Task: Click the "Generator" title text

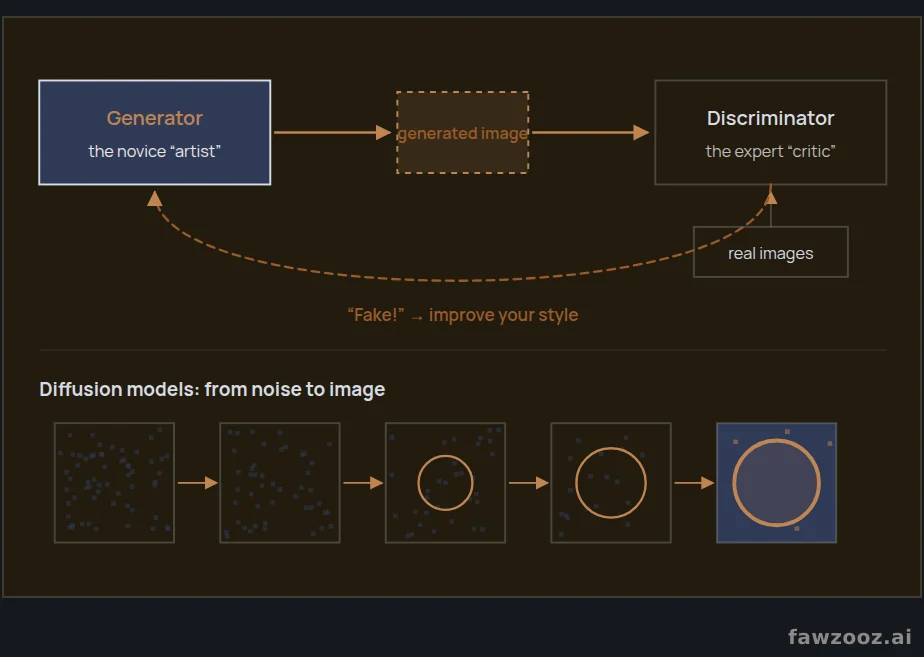Action: 154,118
